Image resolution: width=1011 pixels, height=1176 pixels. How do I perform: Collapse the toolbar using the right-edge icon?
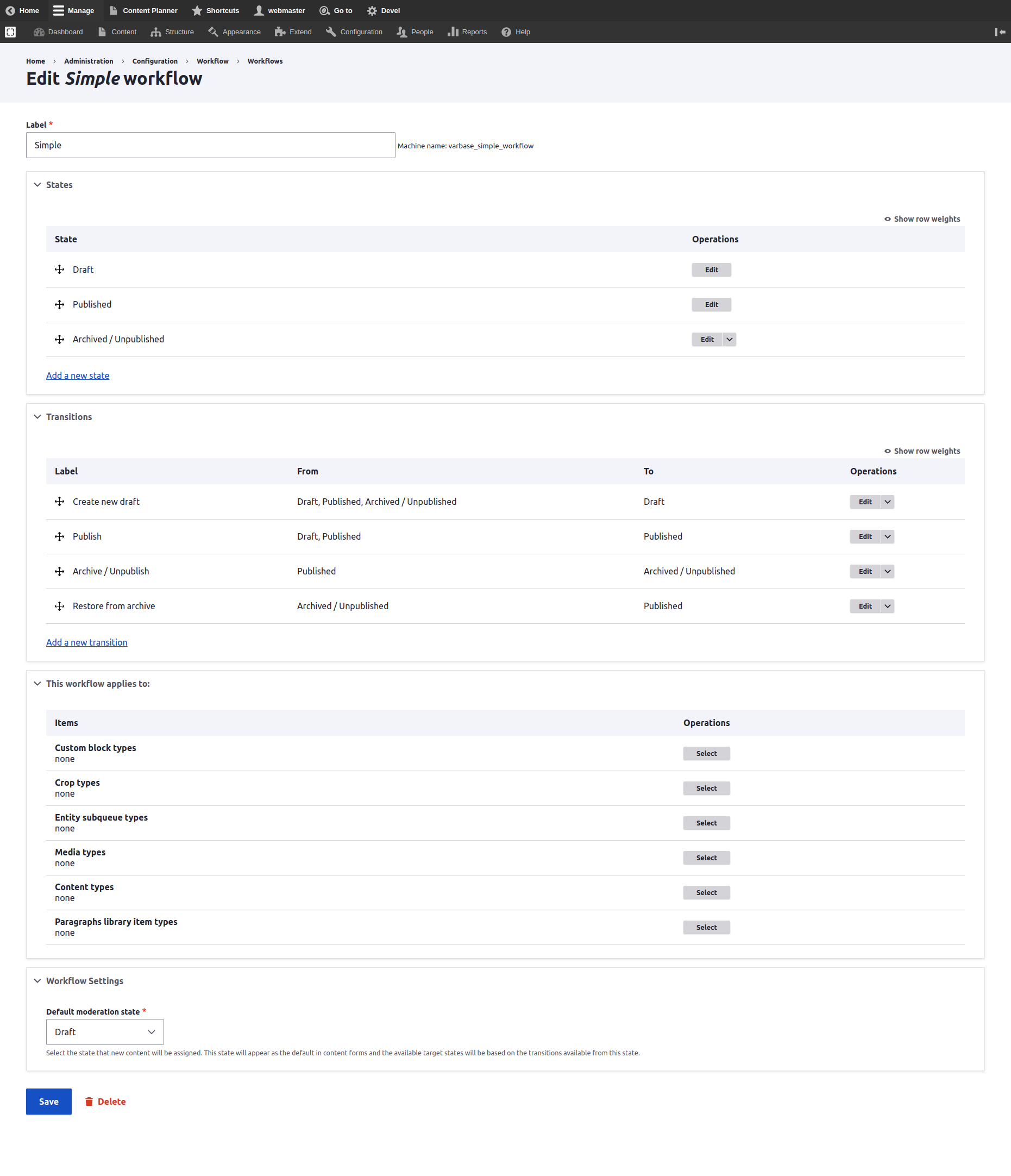pos(999,32)
